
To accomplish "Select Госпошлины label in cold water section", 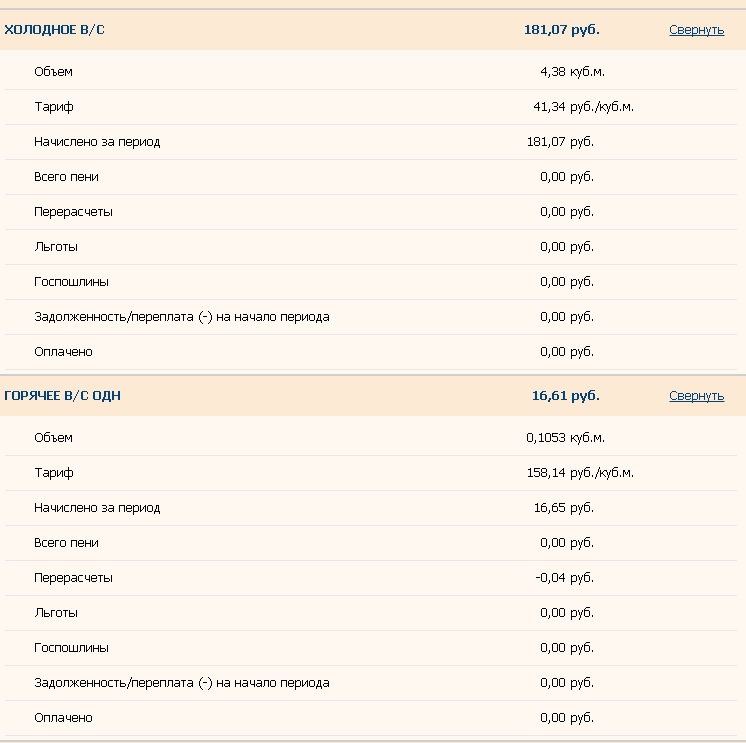I will click(71, 282).
